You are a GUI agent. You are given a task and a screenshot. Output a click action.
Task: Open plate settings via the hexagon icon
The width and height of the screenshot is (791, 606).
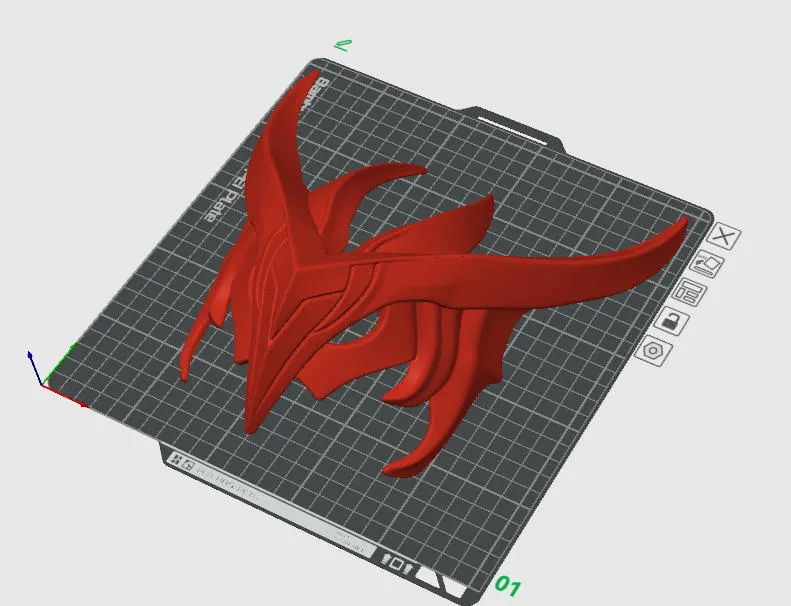coord(653,350)
